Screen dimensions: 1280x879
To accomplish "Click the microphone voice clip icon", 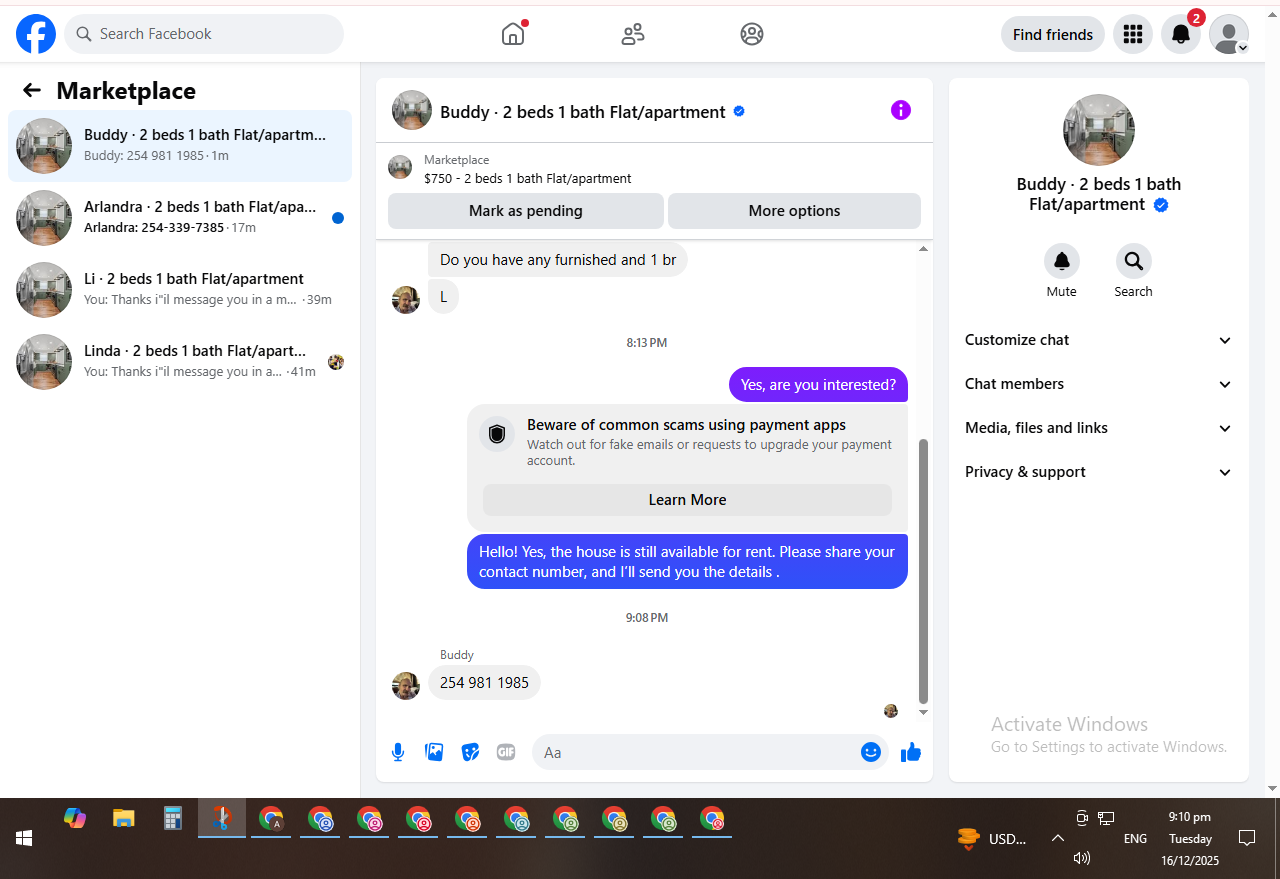I will pos(398,752).
